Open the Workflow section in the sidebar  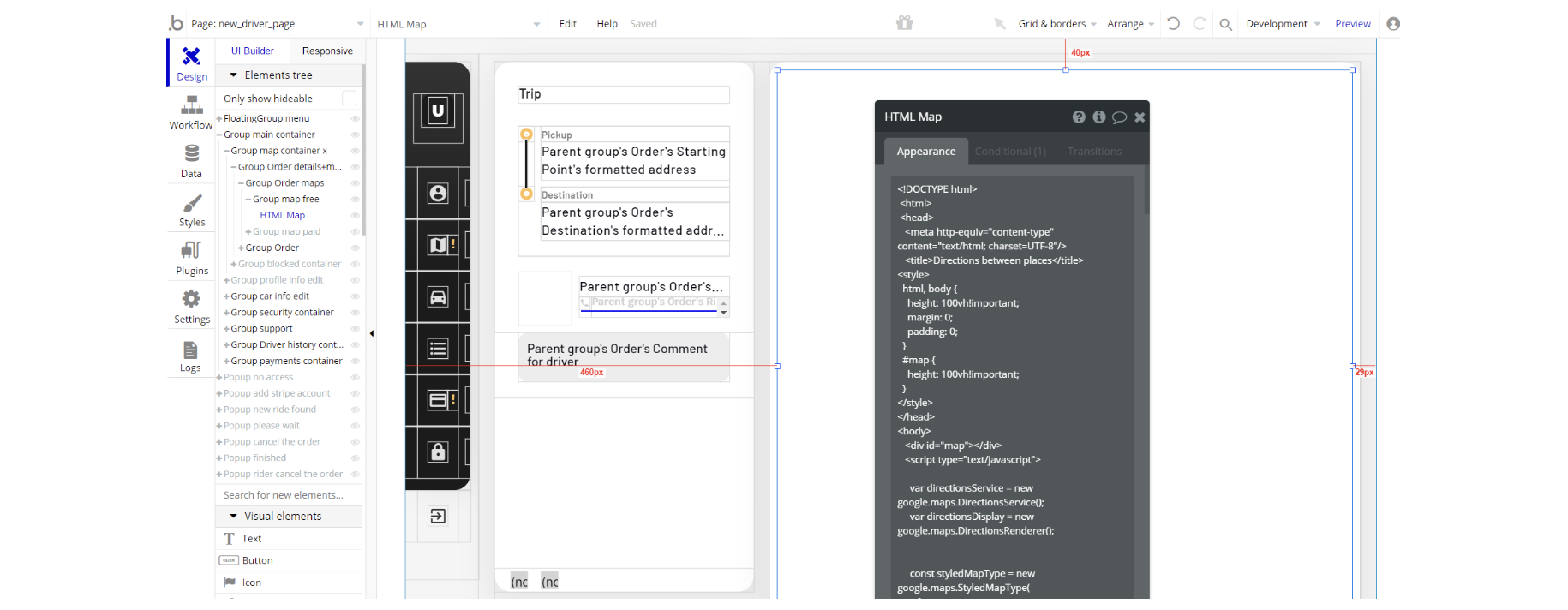(x=191, y=112)
